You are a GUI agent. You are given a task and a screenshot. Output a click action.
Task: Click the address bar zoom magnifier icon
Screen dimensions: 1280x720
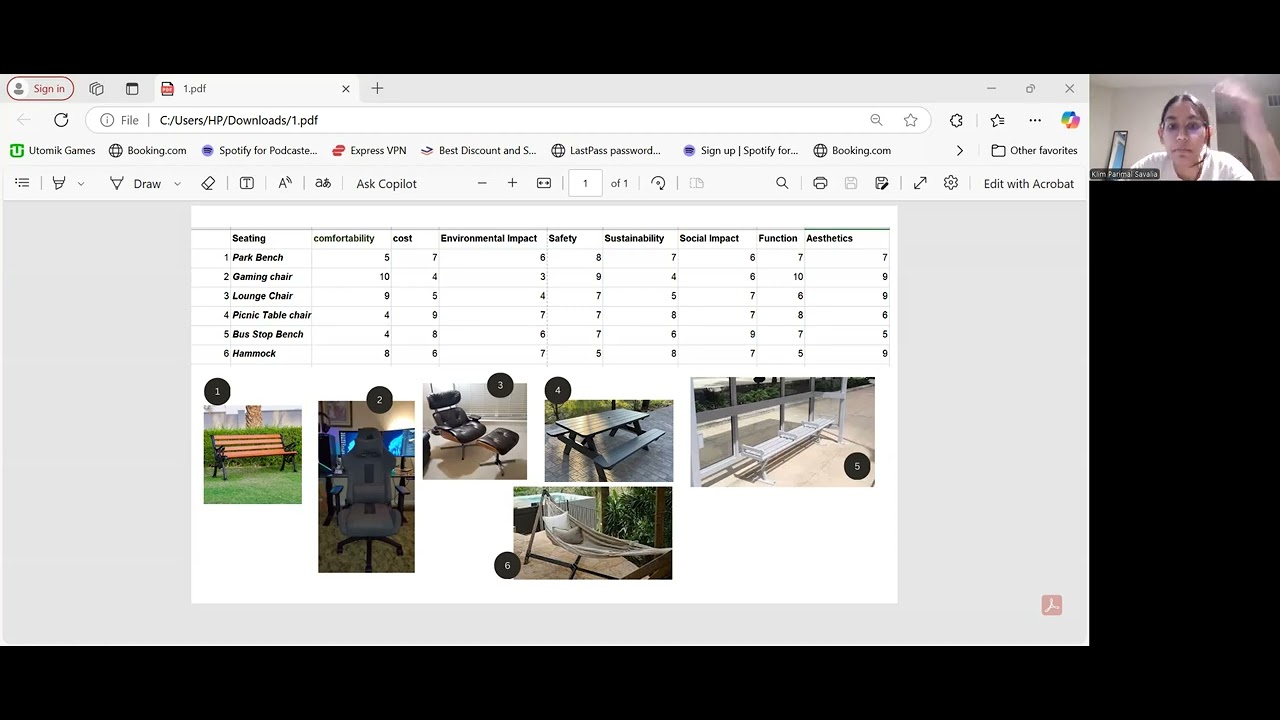click(876, 120)
